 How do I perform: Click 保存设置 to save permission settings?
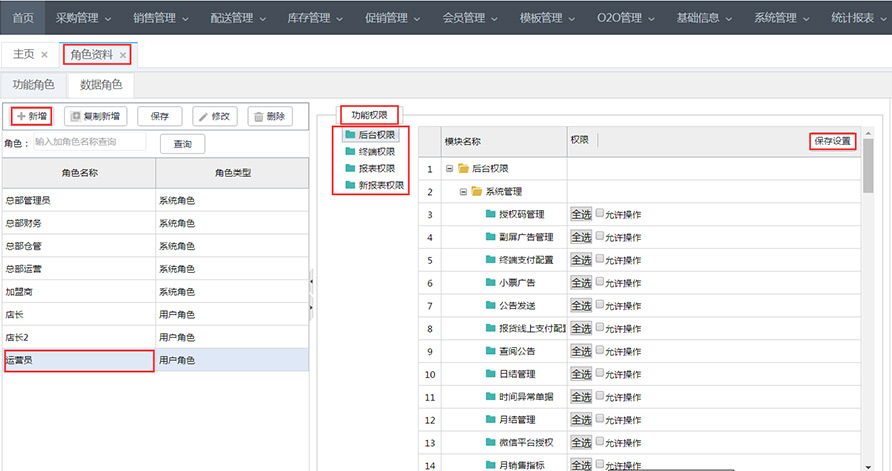tap(832, 141)
